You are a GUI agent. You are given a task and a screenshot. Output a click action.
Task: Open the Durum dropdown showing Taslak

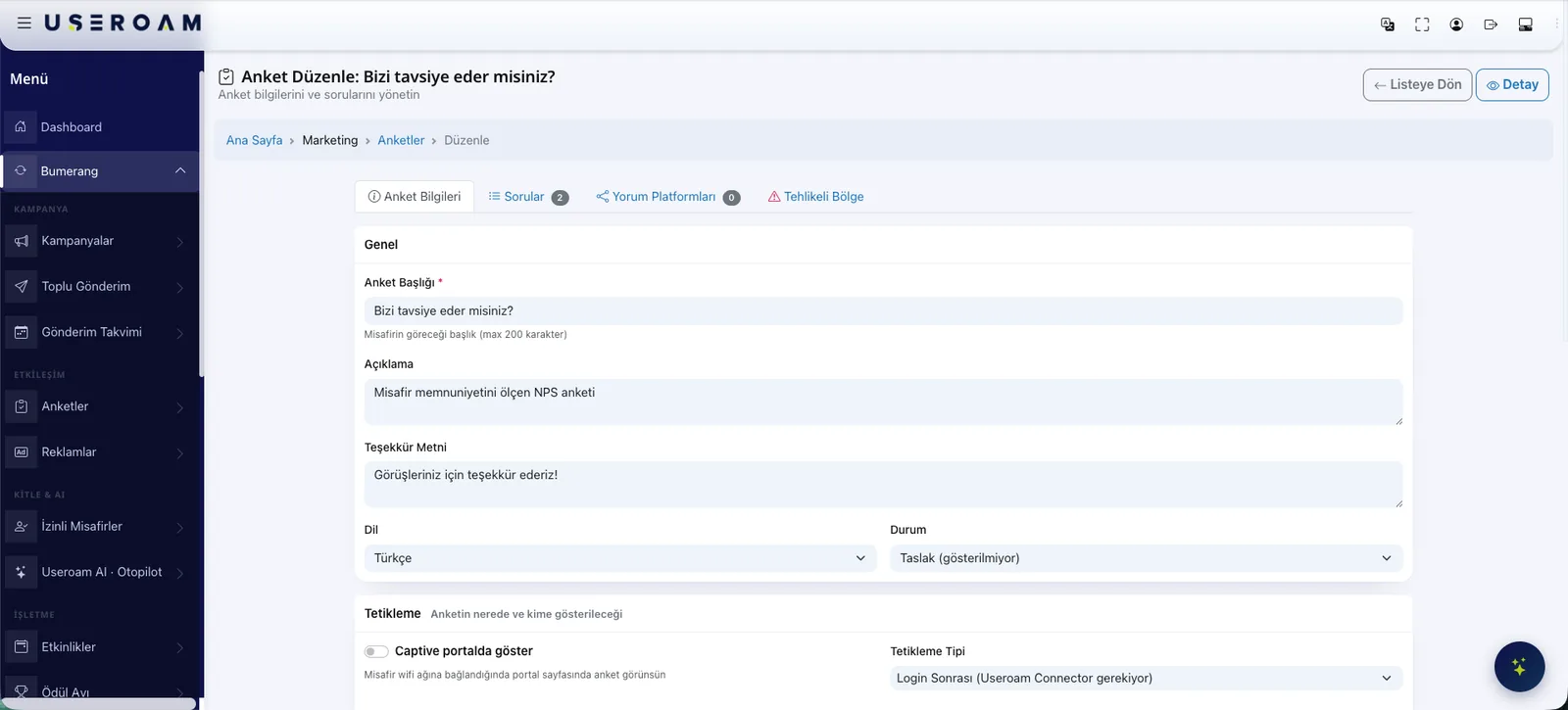click(1146, 558)
